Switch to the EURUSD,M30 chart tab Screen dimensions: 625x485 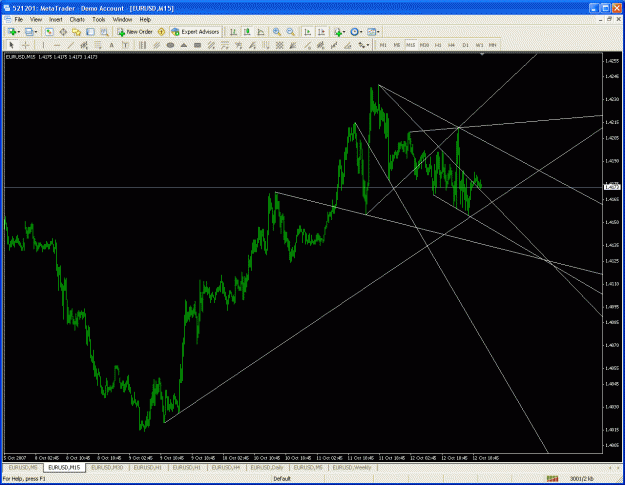pyautogui.click(x=107, y=467)
